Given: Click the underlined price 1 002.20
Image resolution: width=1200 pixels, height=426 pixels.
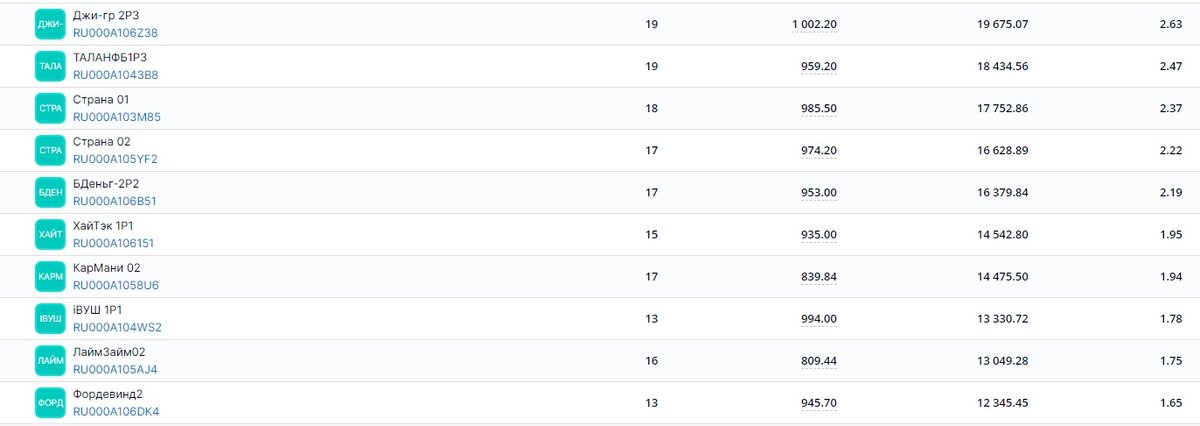Looking at the screenshot, I should pos(814,24).
